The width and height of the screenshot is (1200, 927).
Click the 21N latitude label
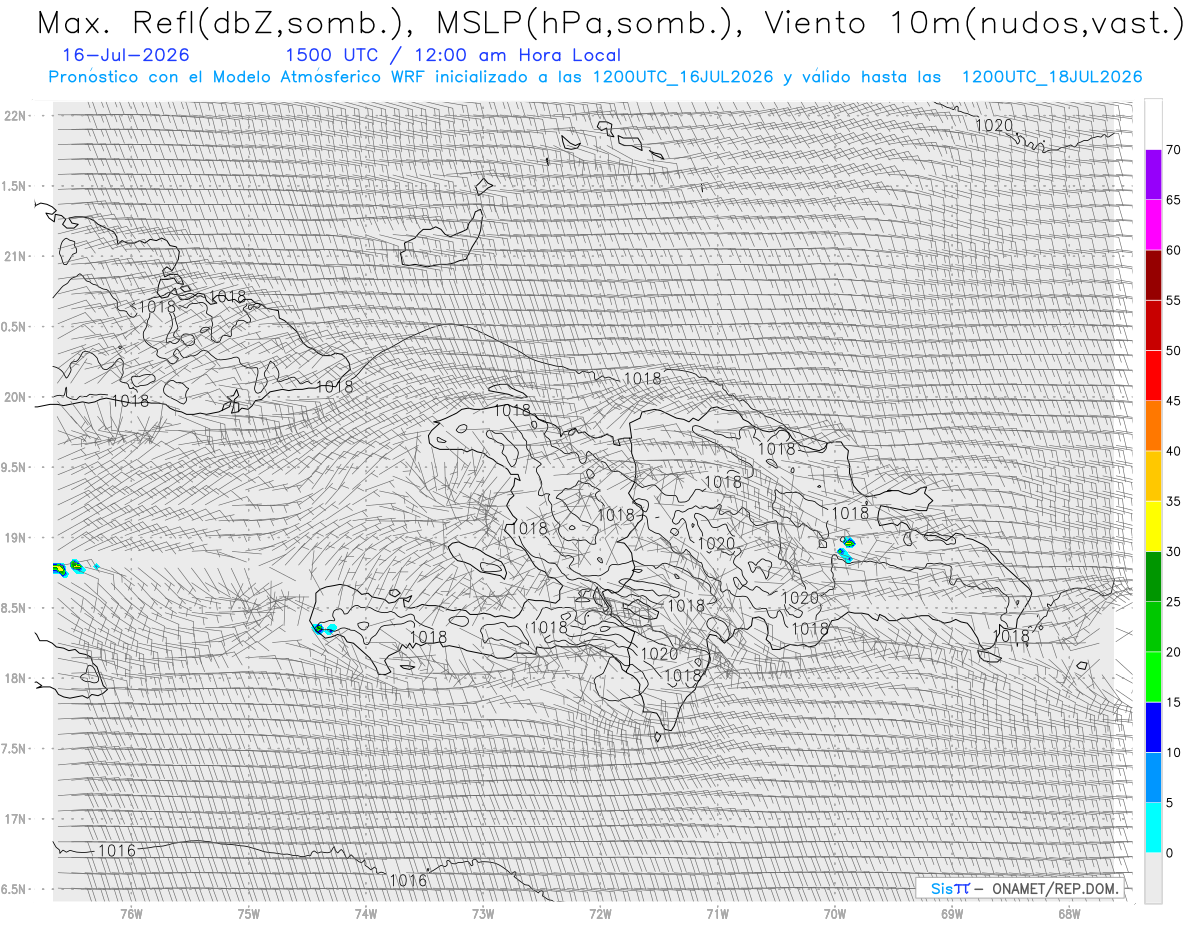pos(17,257)
